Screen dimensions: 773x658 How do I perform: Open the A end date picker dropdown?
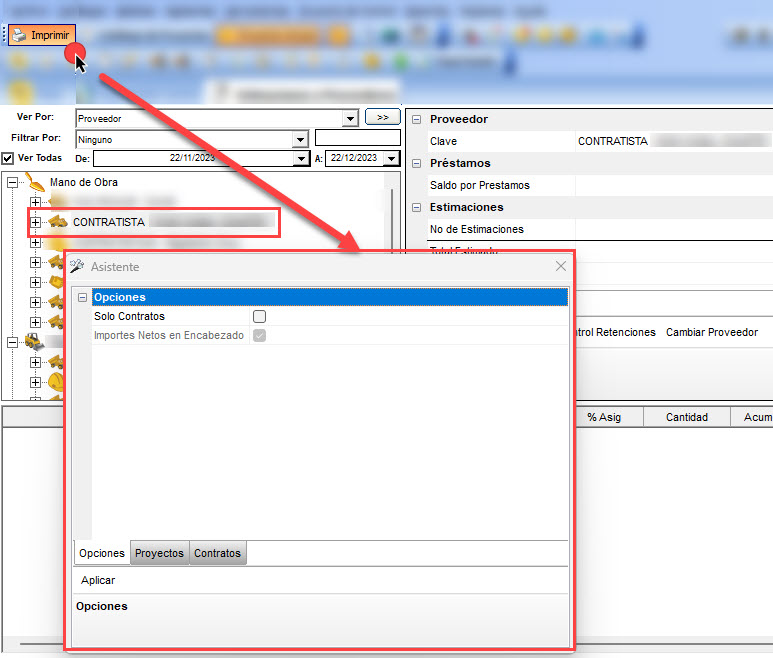[391, 159]
